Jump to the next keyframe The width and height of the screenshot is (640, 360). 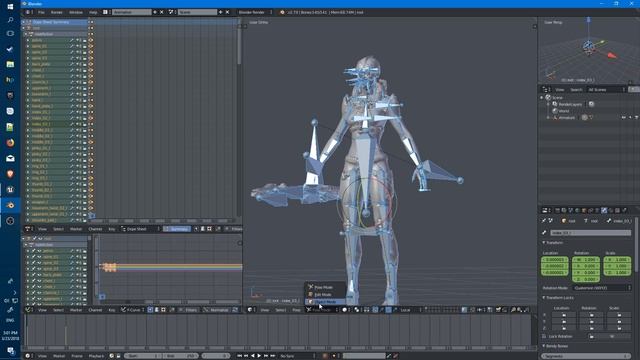tap(266, 356)
